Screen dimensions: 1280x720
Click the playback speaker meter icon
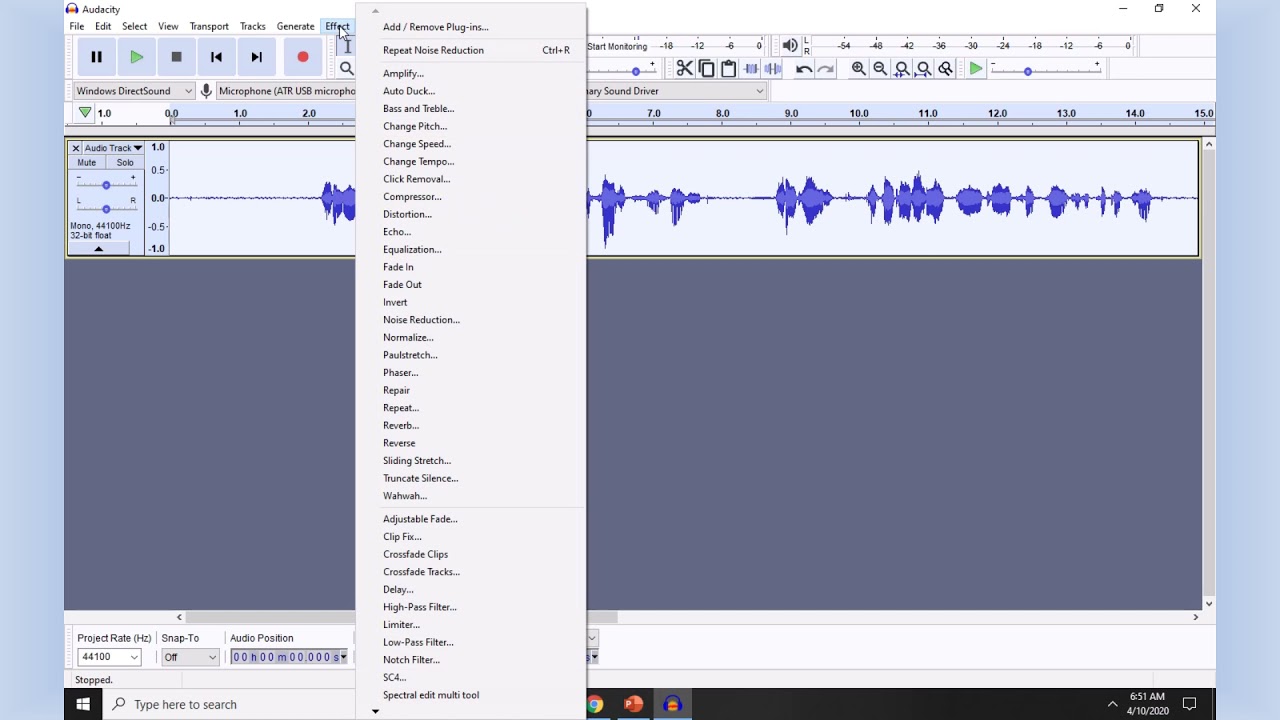coord(790,46)
